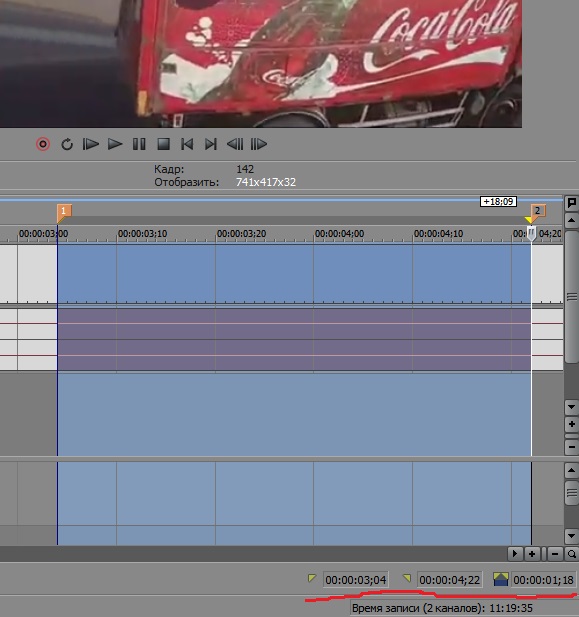This screenshot has height=617, width=579.
Task: Click the selection length field 00:00:01;18
Action: pos(544,580)
